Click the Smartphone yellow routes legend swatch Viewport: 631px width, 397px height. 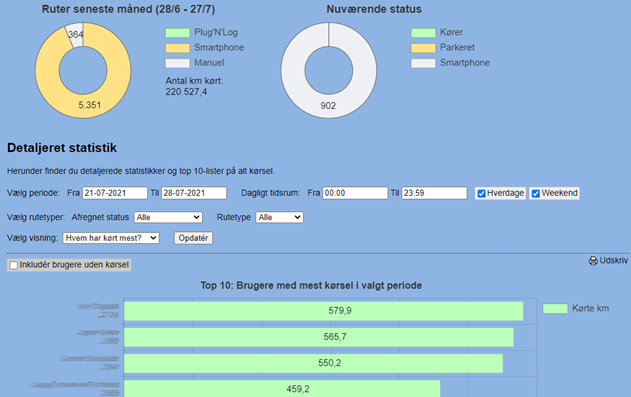tap(177, 48)
